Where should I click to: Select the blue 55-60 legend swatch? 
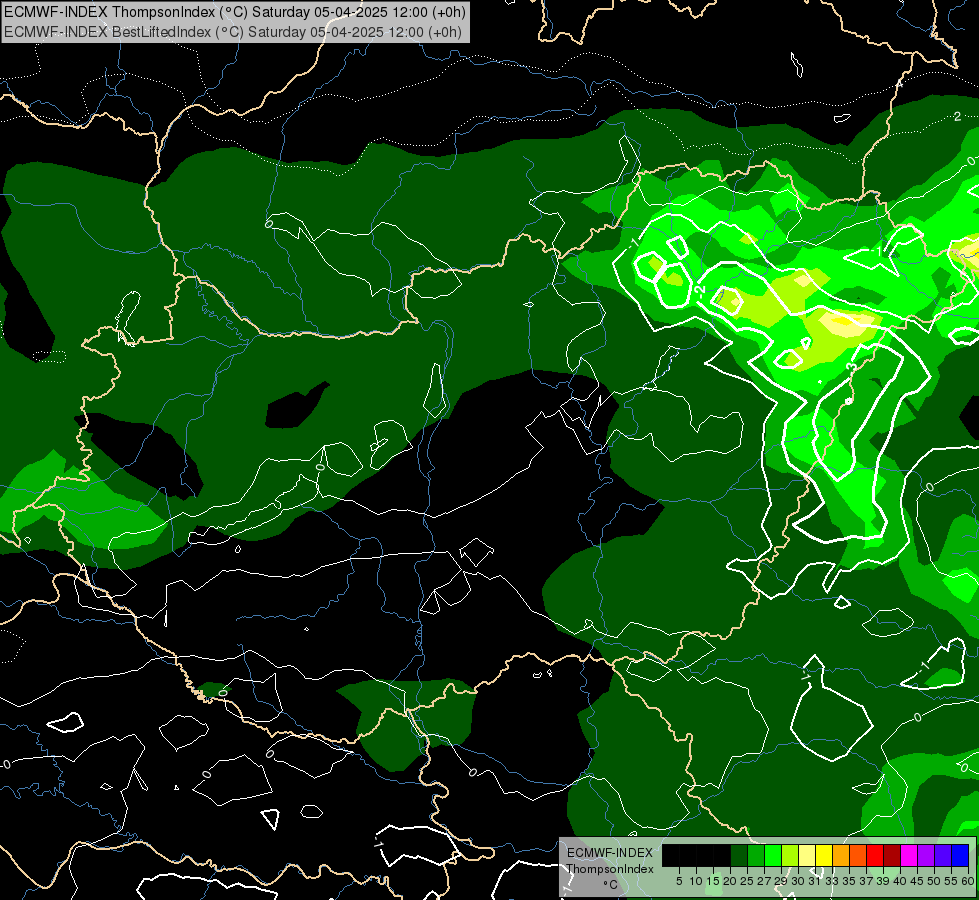(960, 855)
